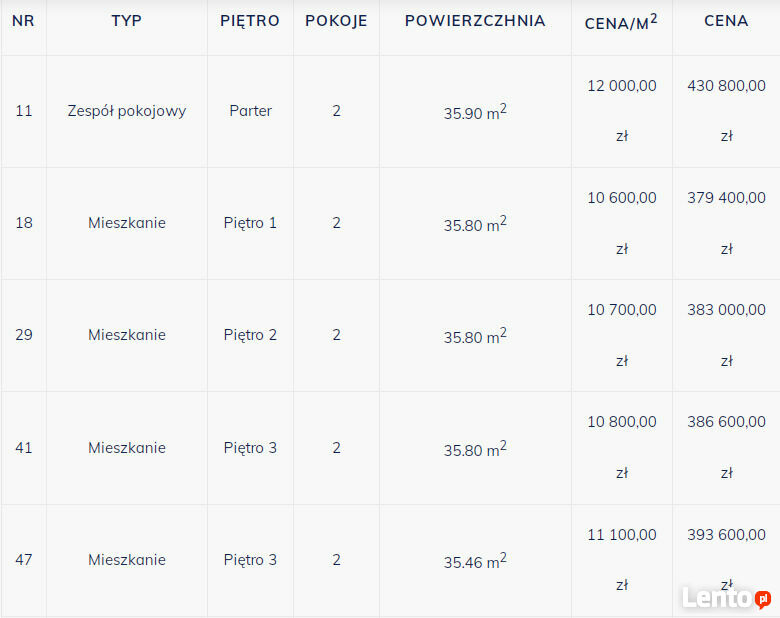The width and height of the screenshot is (780, 618).
Task: Select unit number 29 cell
Action: (23, 335)
